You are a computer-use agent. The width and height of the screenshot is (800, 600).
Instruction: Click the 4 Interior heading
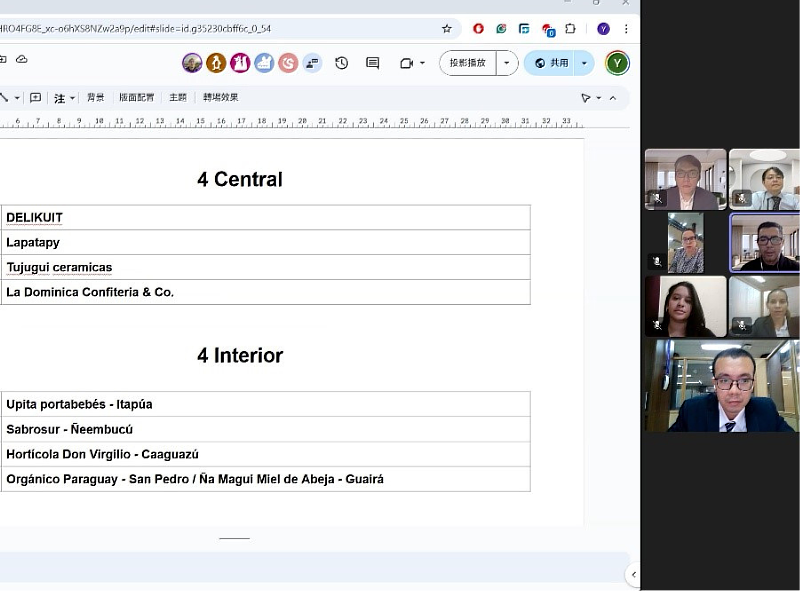(x=240, y=355)
